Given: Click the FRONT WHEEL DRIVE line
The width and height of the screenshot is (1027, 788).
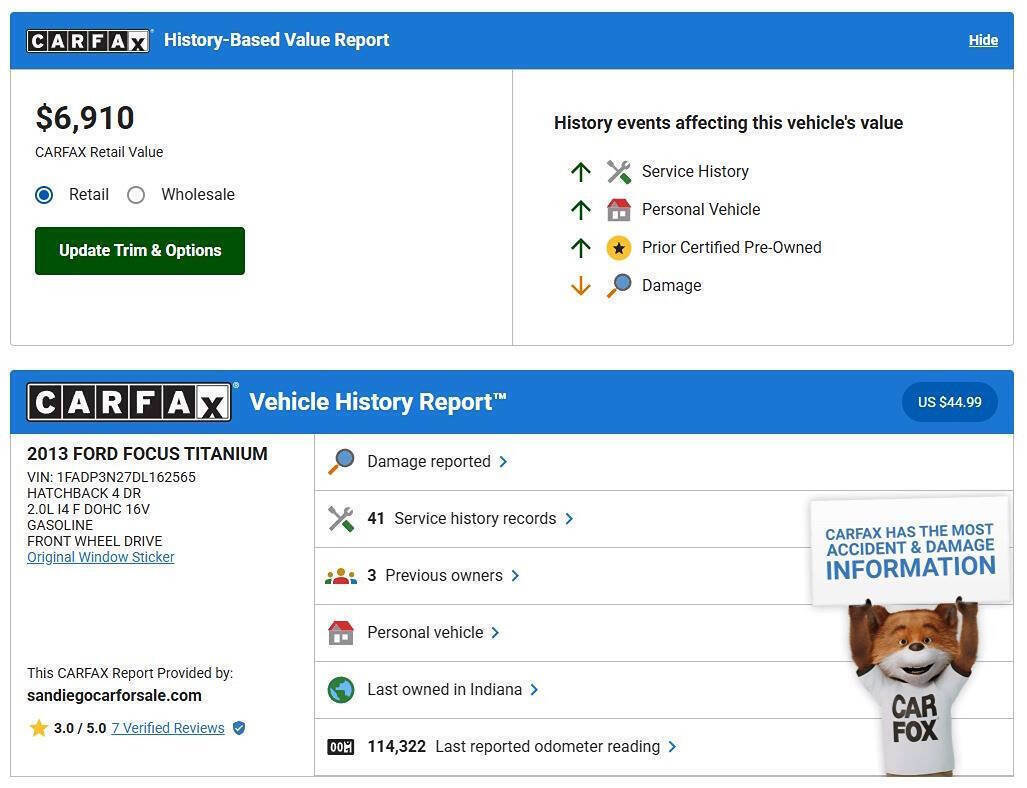Looking at the screenshot, I should [94, 541].
